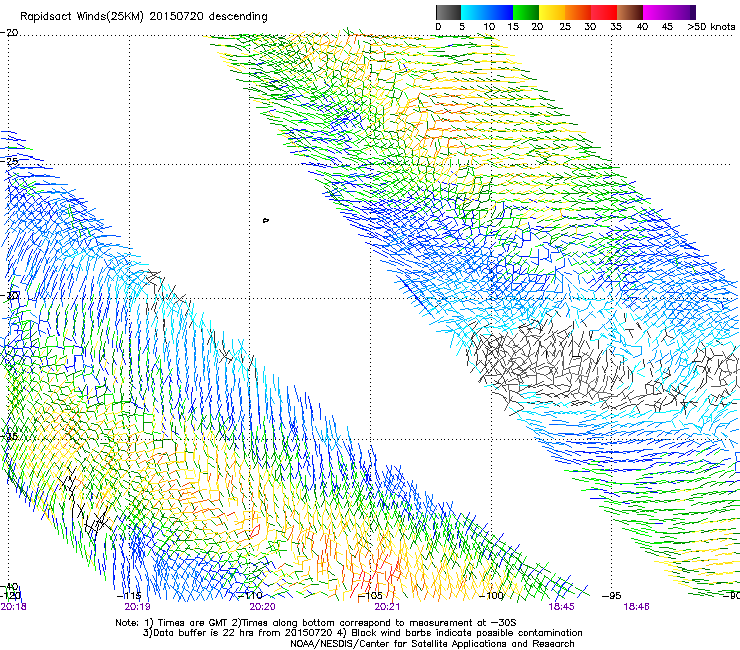Pick the gray 0–5 knots legend swatch
The width and height of the screenshot is (740, 650).
448,12
